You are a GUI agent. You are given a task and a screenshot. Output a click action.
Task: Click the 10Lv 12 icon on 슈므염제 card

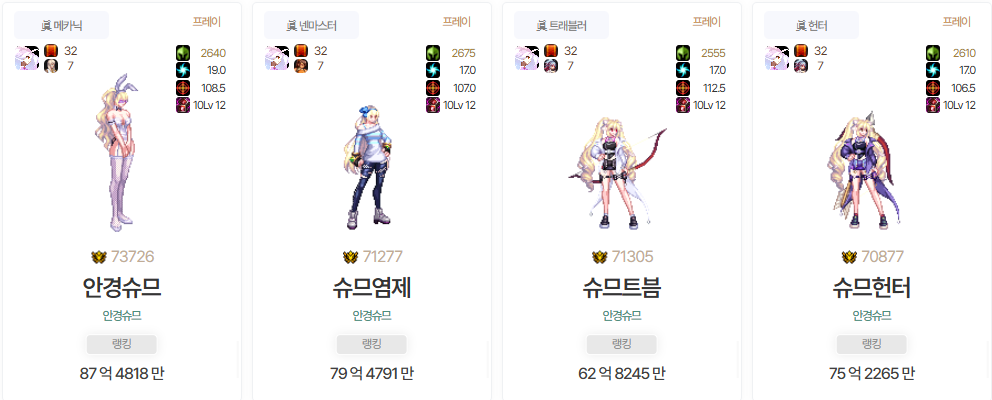(x=433, y=105)
